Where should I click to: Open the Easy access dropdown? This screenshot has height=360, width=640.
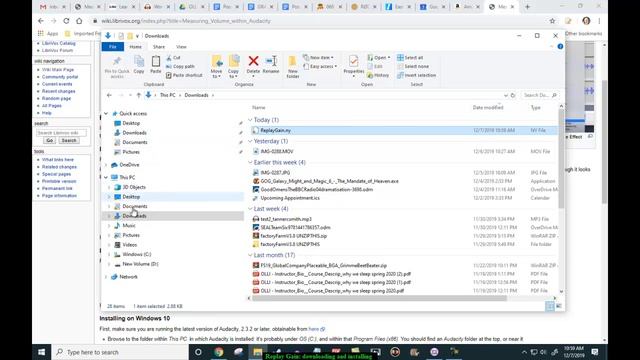[x=320, y=66]
